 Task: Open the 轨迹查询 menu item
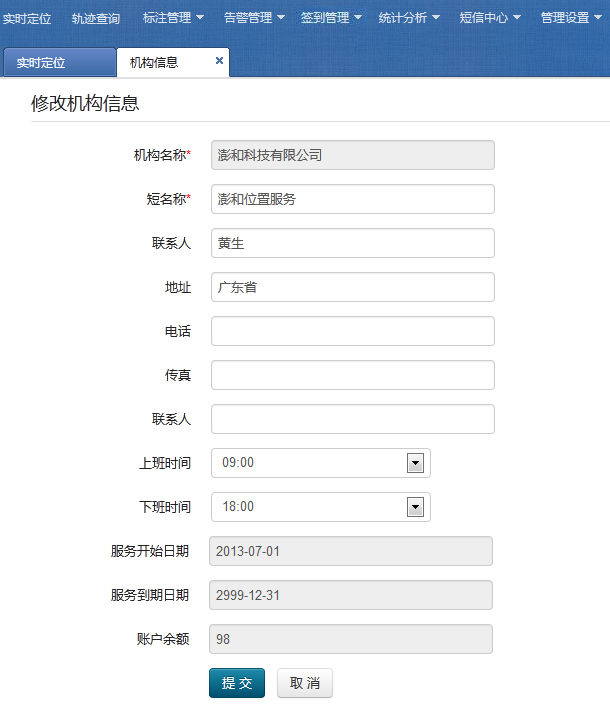[96, 18]
